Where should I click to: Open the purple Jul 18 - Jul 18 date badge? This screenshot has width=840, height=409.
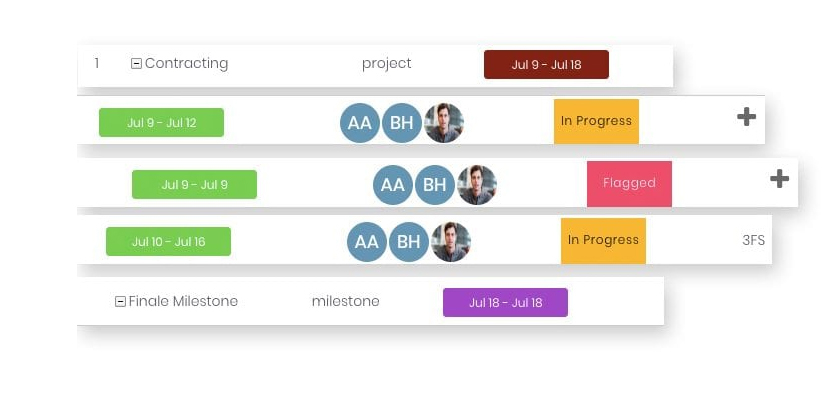pyautogui.click(x=505, y=302)
